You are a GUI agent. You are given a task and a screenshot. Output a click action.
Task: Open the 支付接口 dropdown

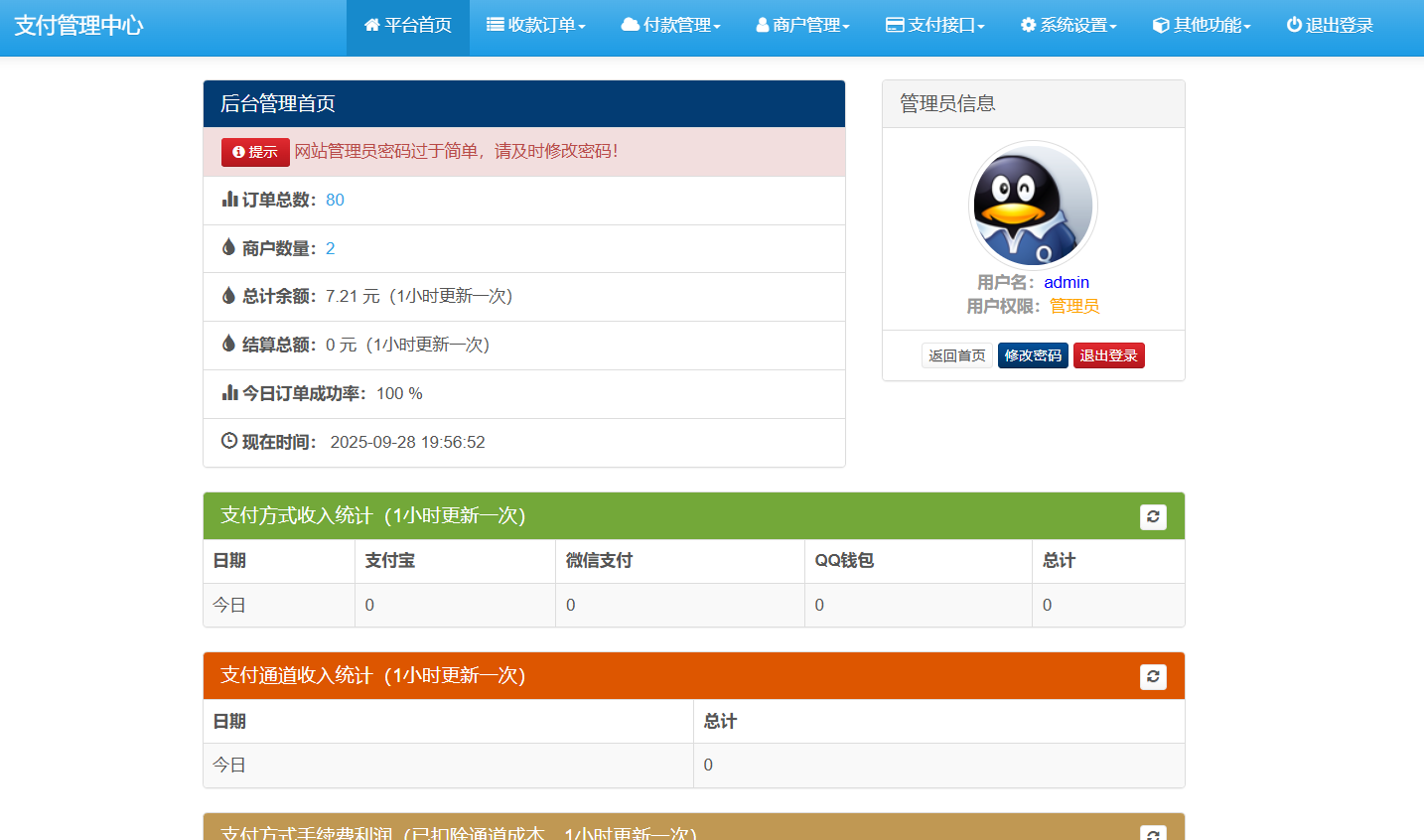(934, 25)
